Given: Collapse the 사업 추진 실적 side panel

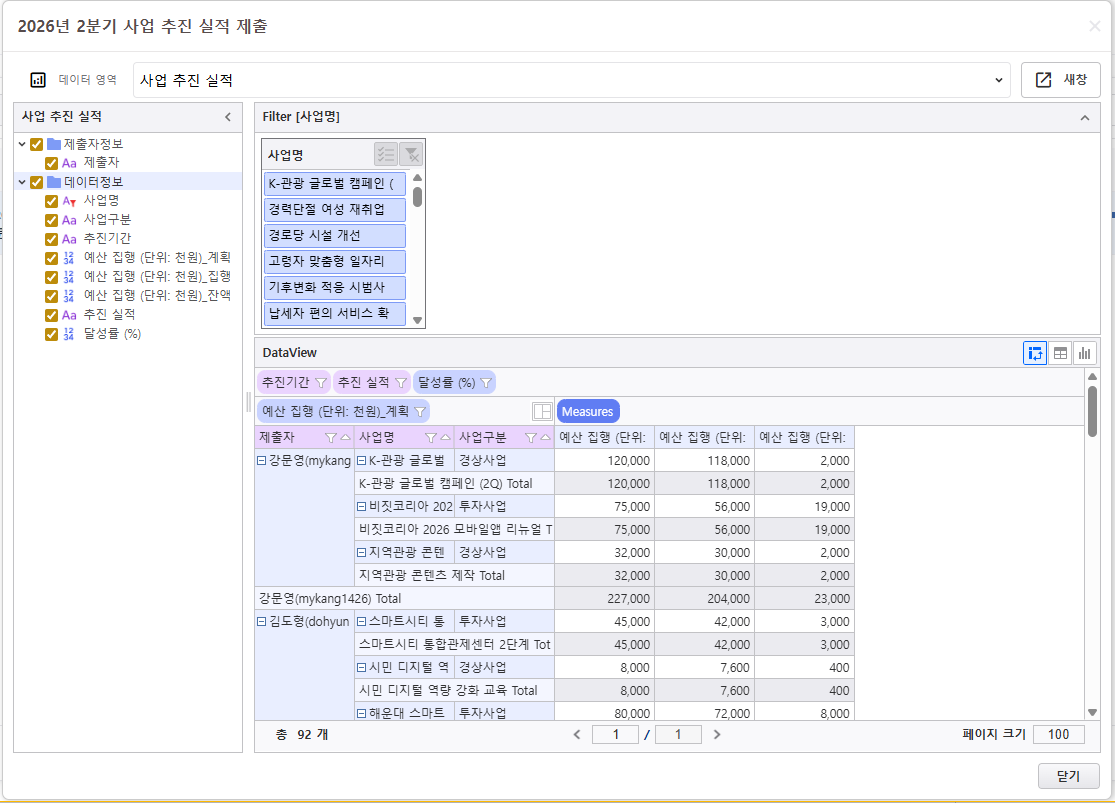Looking at the screenshot, I should click(x=228, y=117).
